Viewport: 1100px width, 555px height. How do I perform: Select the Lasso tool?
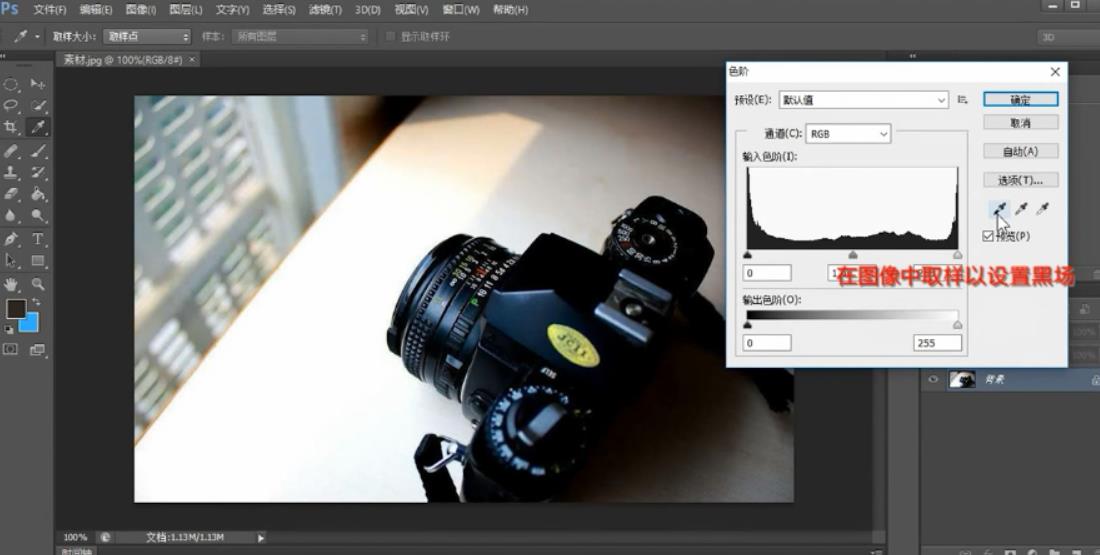[11, 106]
